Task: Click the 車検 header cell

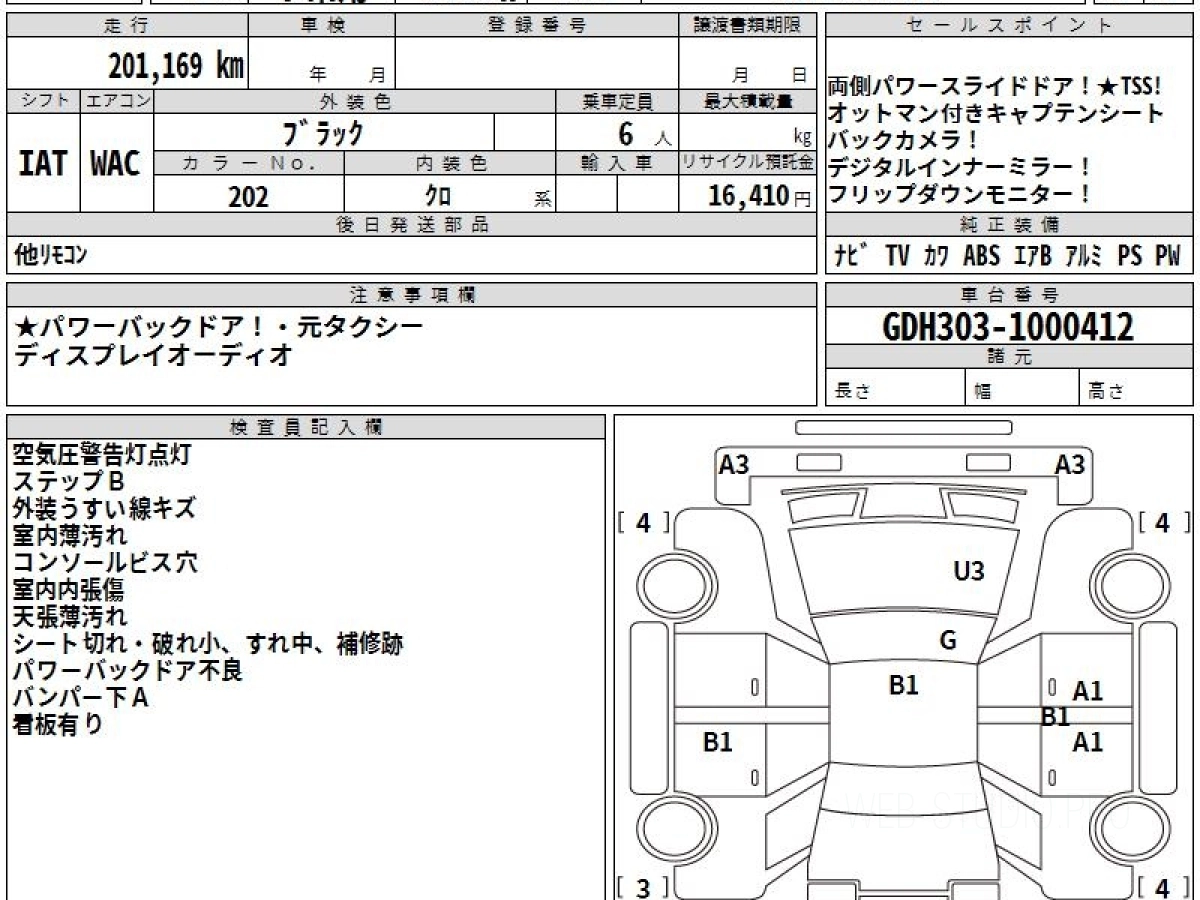Action: pos(322,26)
